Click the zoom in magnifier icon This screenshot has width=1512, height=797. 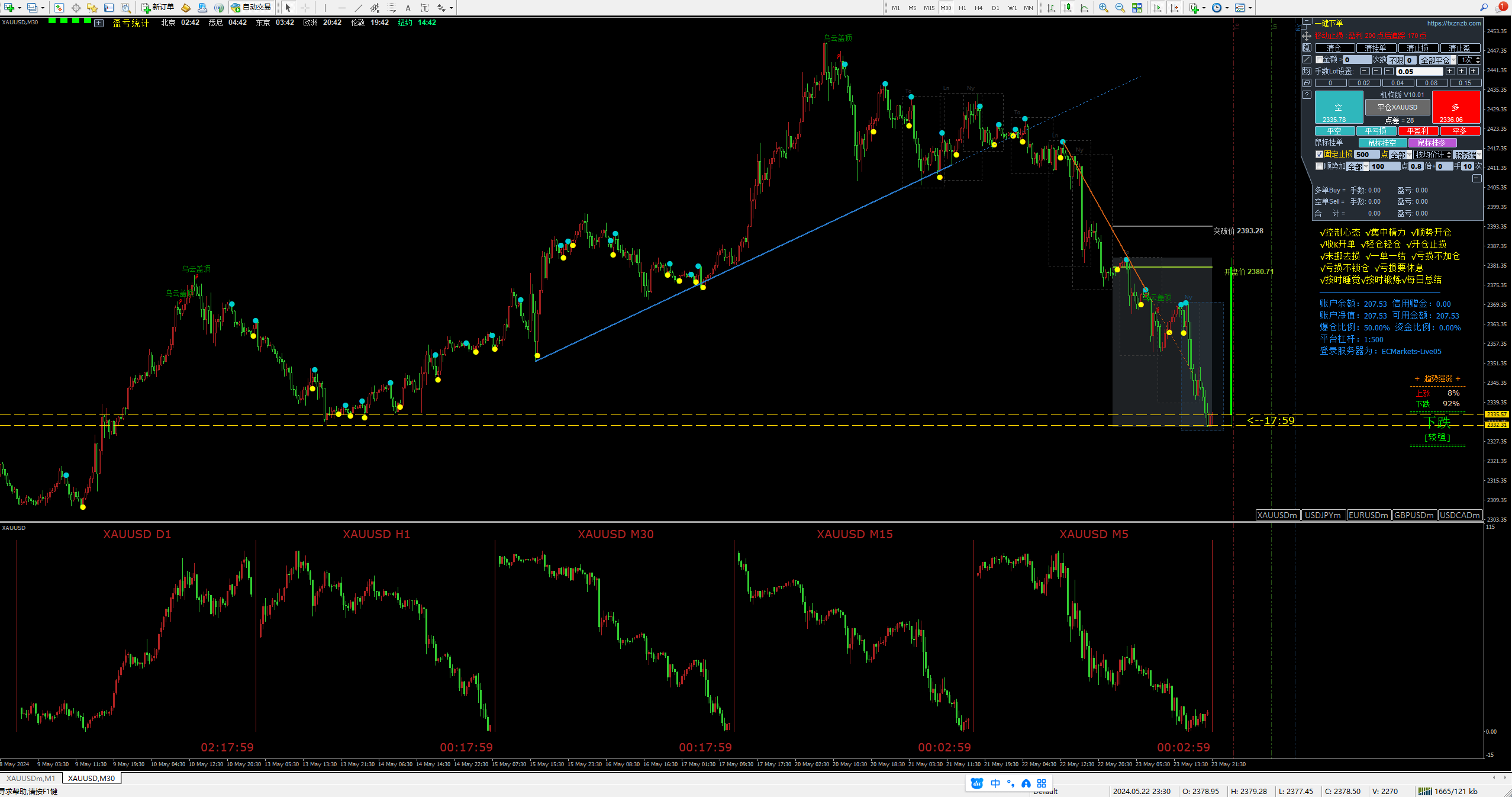click(x=1104, y=8)
